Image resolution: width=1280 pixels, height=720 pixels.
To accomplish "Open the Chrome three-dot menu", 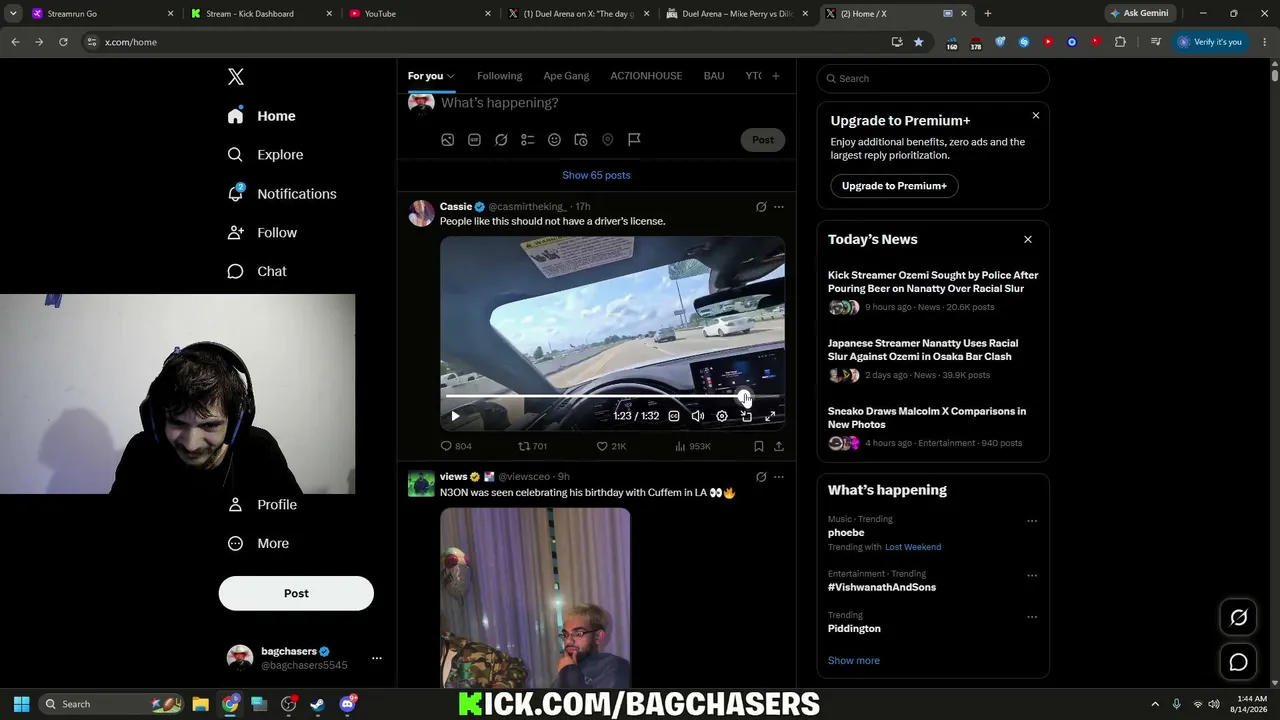I will (1263, 42).
